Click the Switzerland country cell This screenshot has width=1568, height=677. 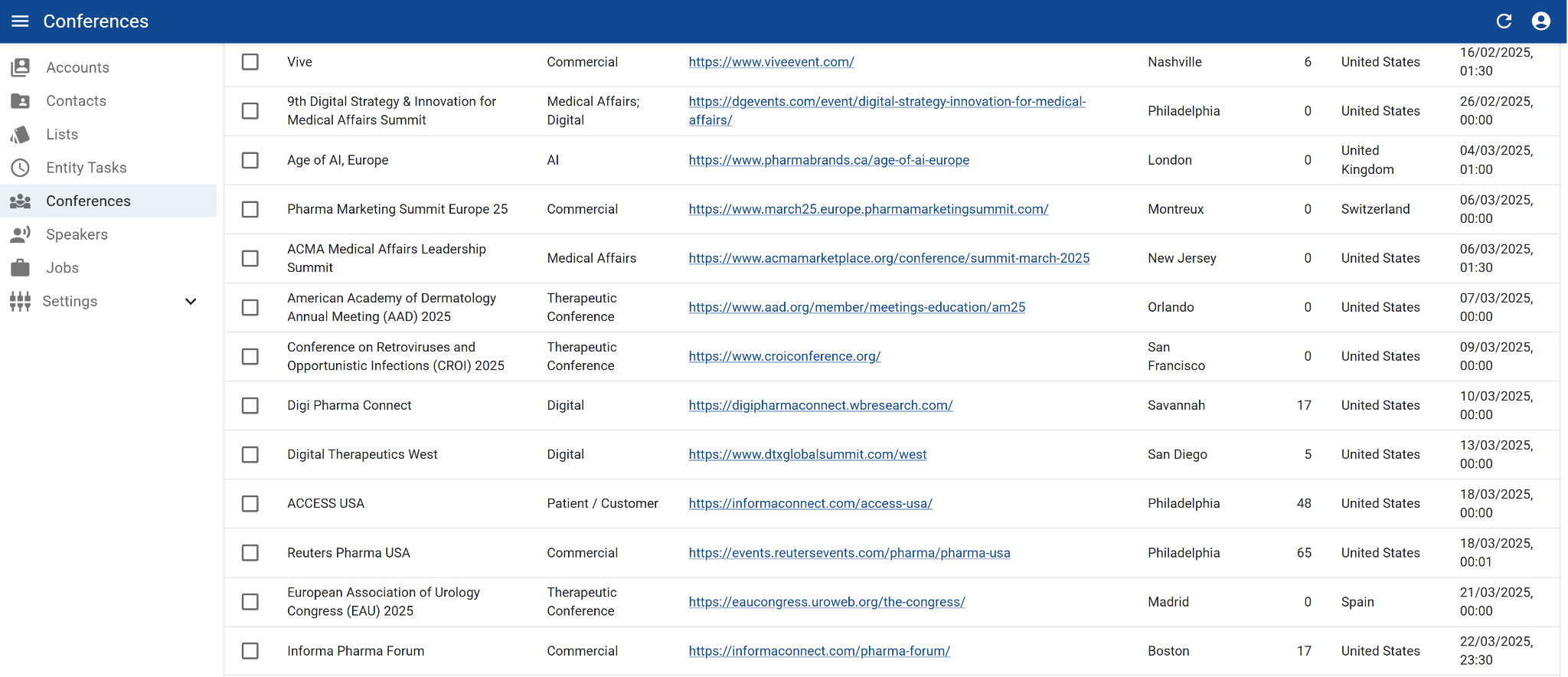(x=1375, y=209)
